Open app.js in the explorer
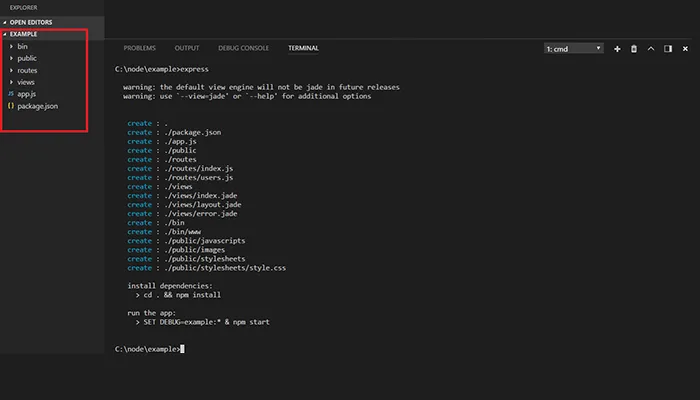700x400 pixels. tap(27, 94)
